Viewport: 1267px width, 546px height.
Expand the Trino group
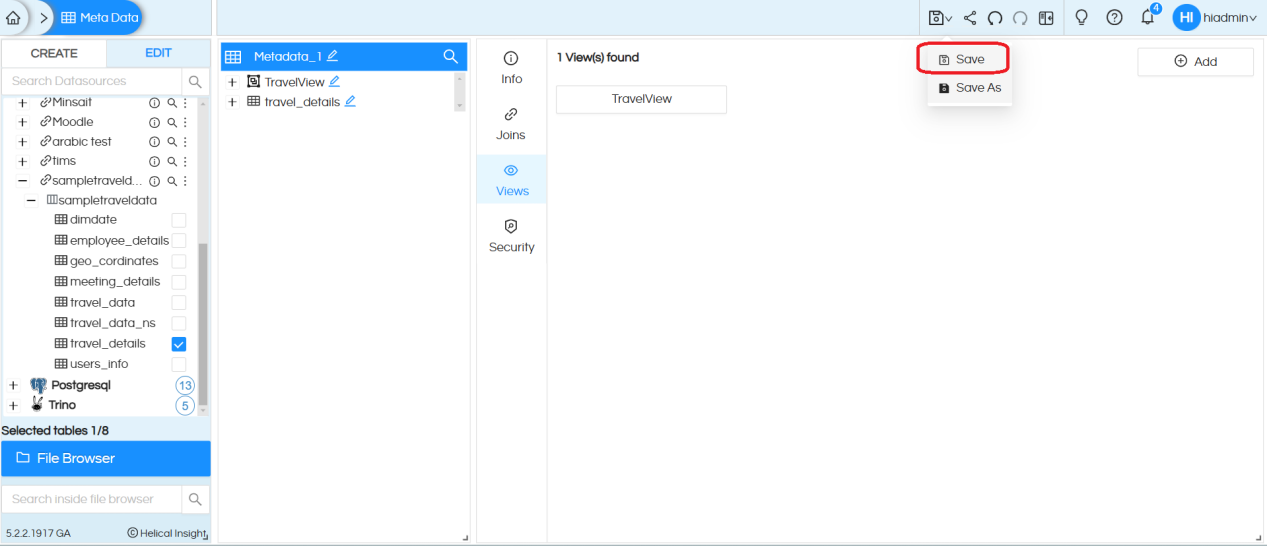click(13, 405)
